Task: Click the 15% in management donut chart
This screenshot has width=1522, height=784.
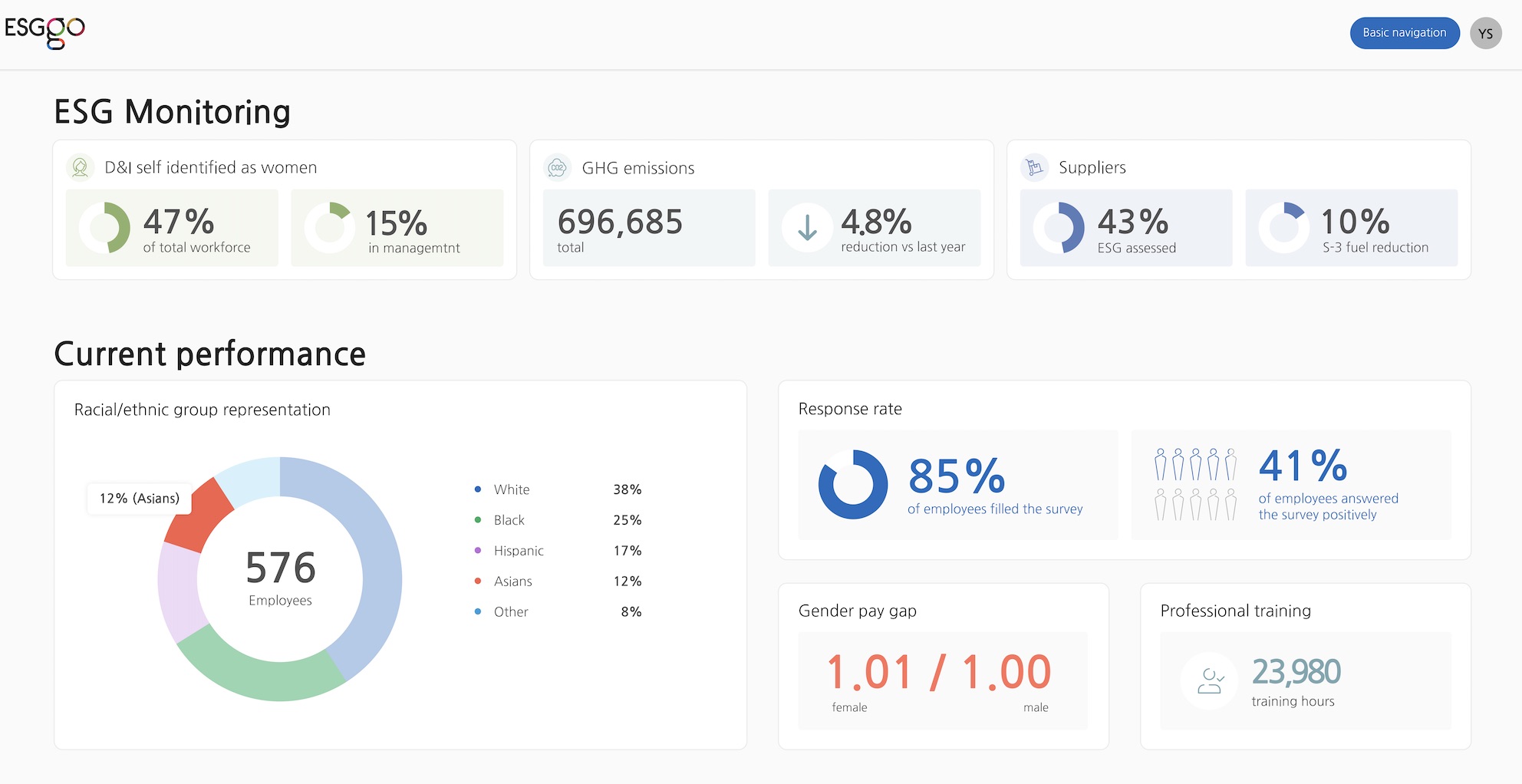Action: tap(330, 228)
